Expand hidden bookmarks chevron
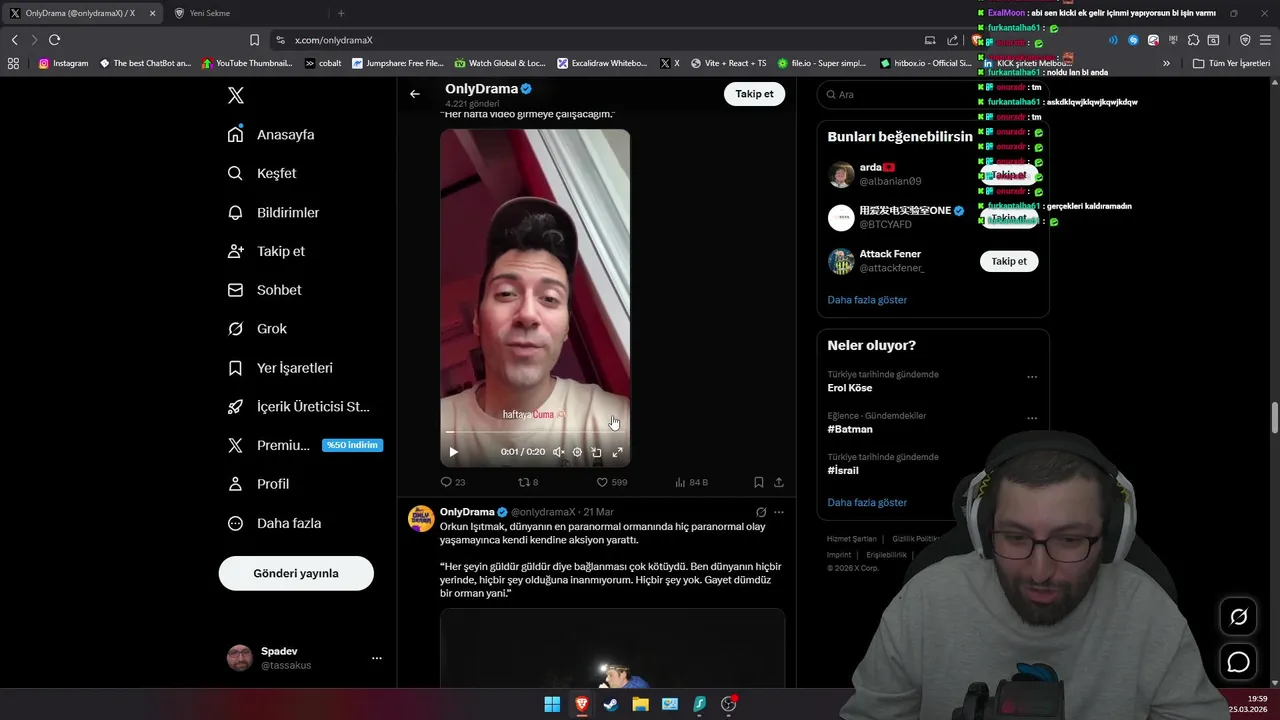This screenshot has width=1280, height=720. pyautogui.click(x=1166, y=63)
